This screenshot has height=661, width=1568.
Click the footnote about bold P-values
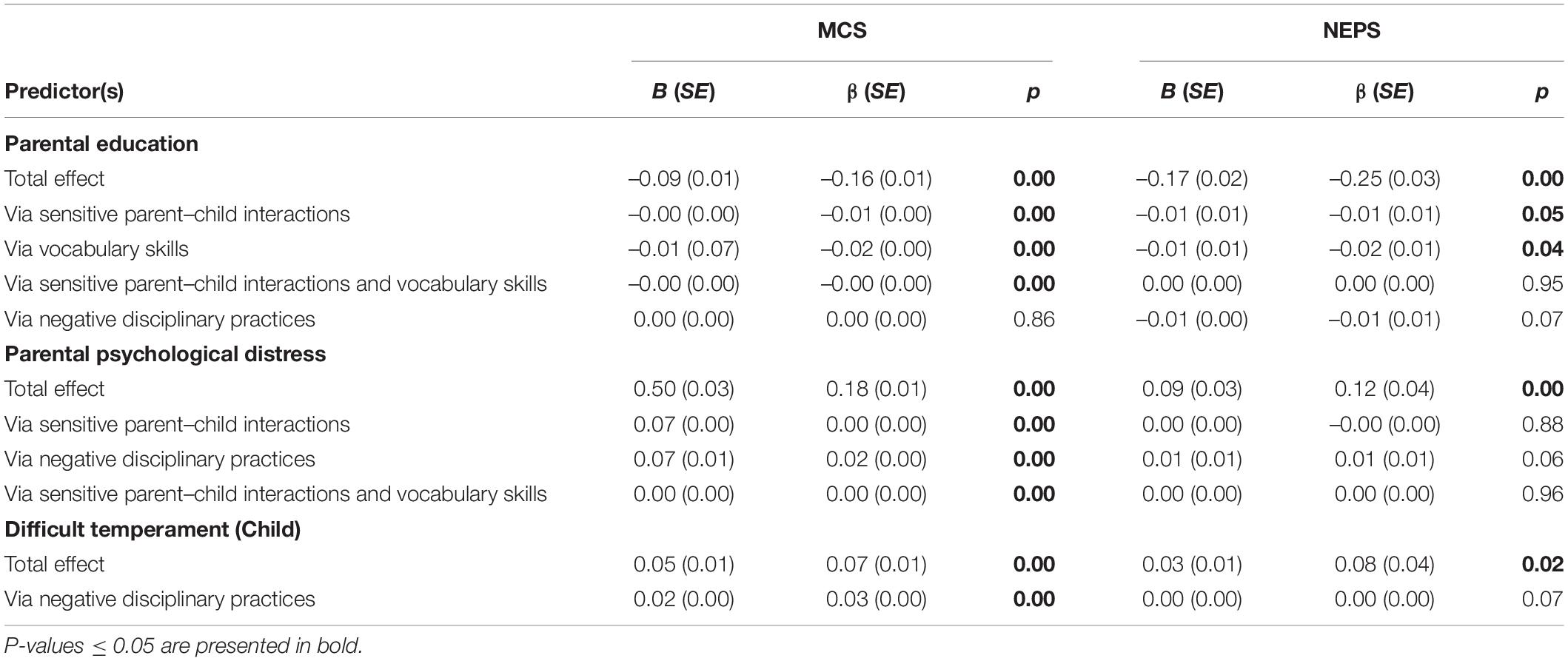coord(184,645)
